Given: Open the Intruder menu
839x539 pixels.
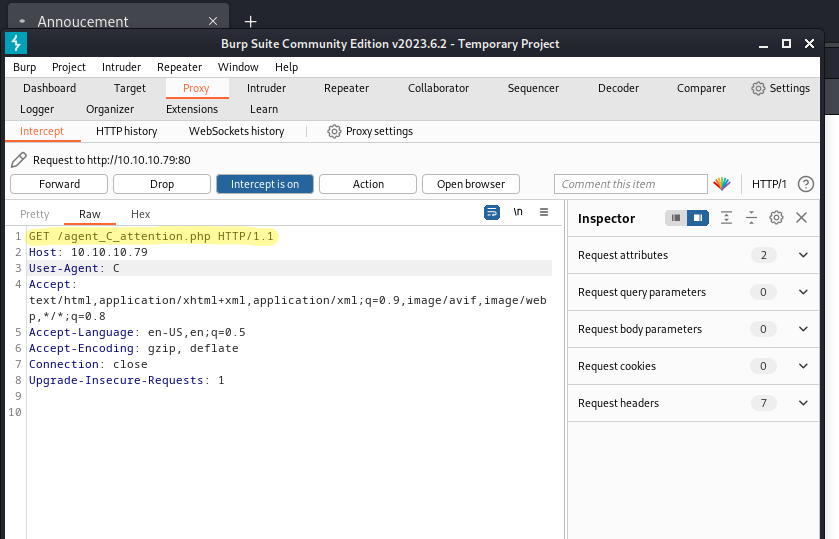Looking at the screenshot, I should [121, 67].
